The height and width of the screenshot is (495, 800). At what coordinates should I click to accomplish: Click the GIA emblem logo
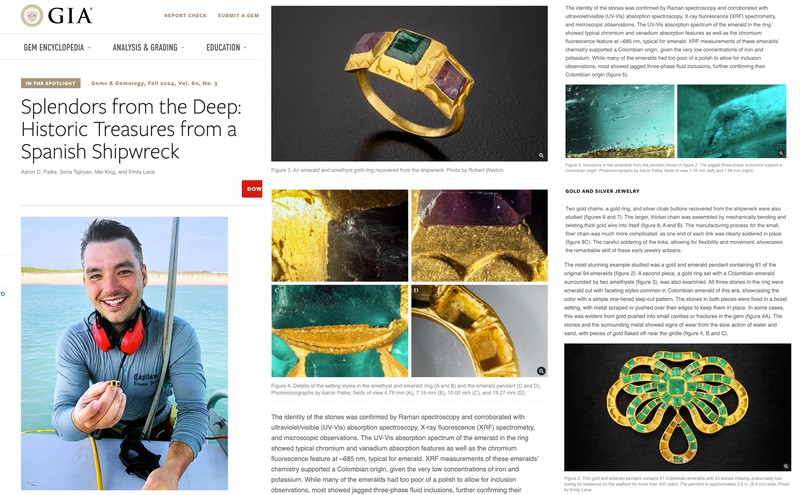click(x=32, y=16)
